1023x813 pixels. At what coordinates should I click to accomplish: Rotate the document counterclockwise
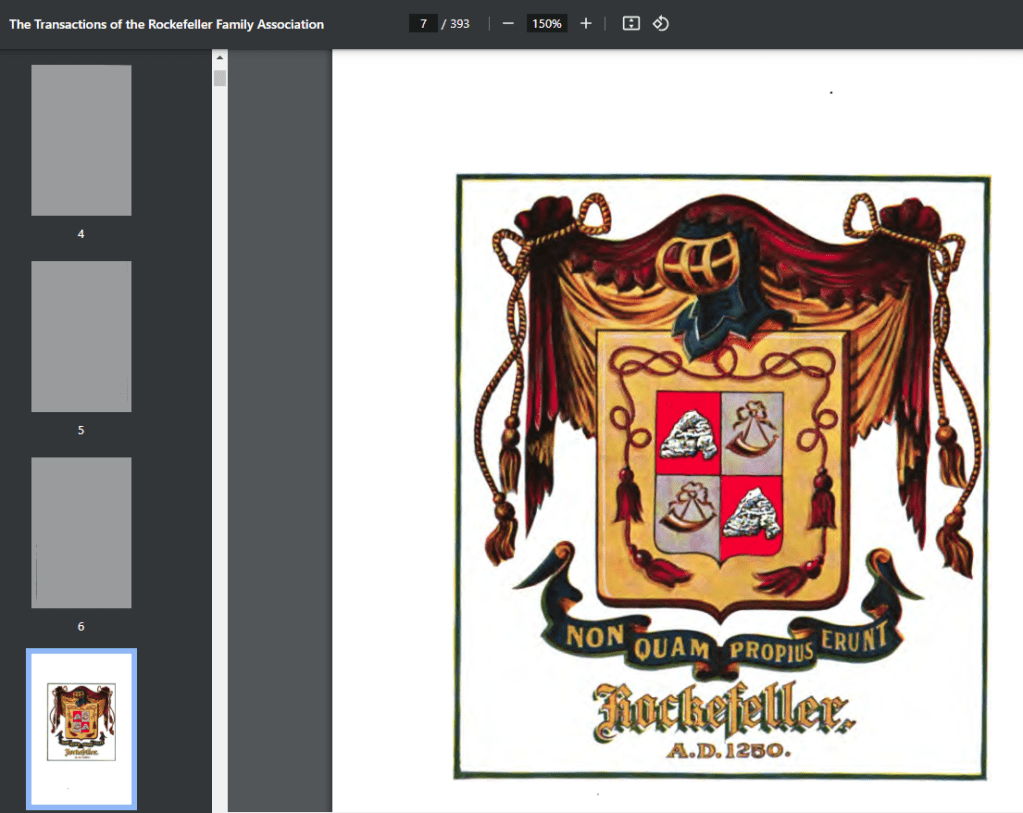pyautogui.click(x=660, y=24)
